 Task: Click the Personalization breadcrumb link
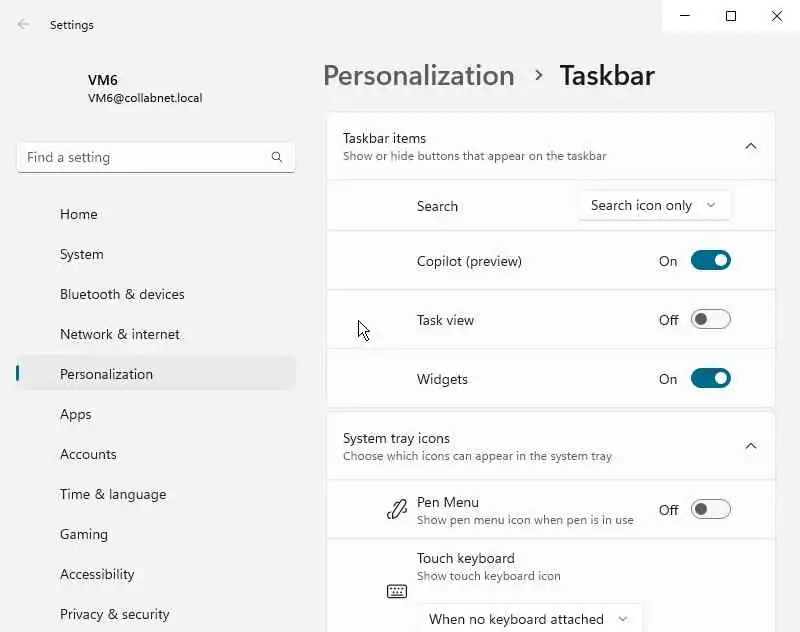point(418,76)
